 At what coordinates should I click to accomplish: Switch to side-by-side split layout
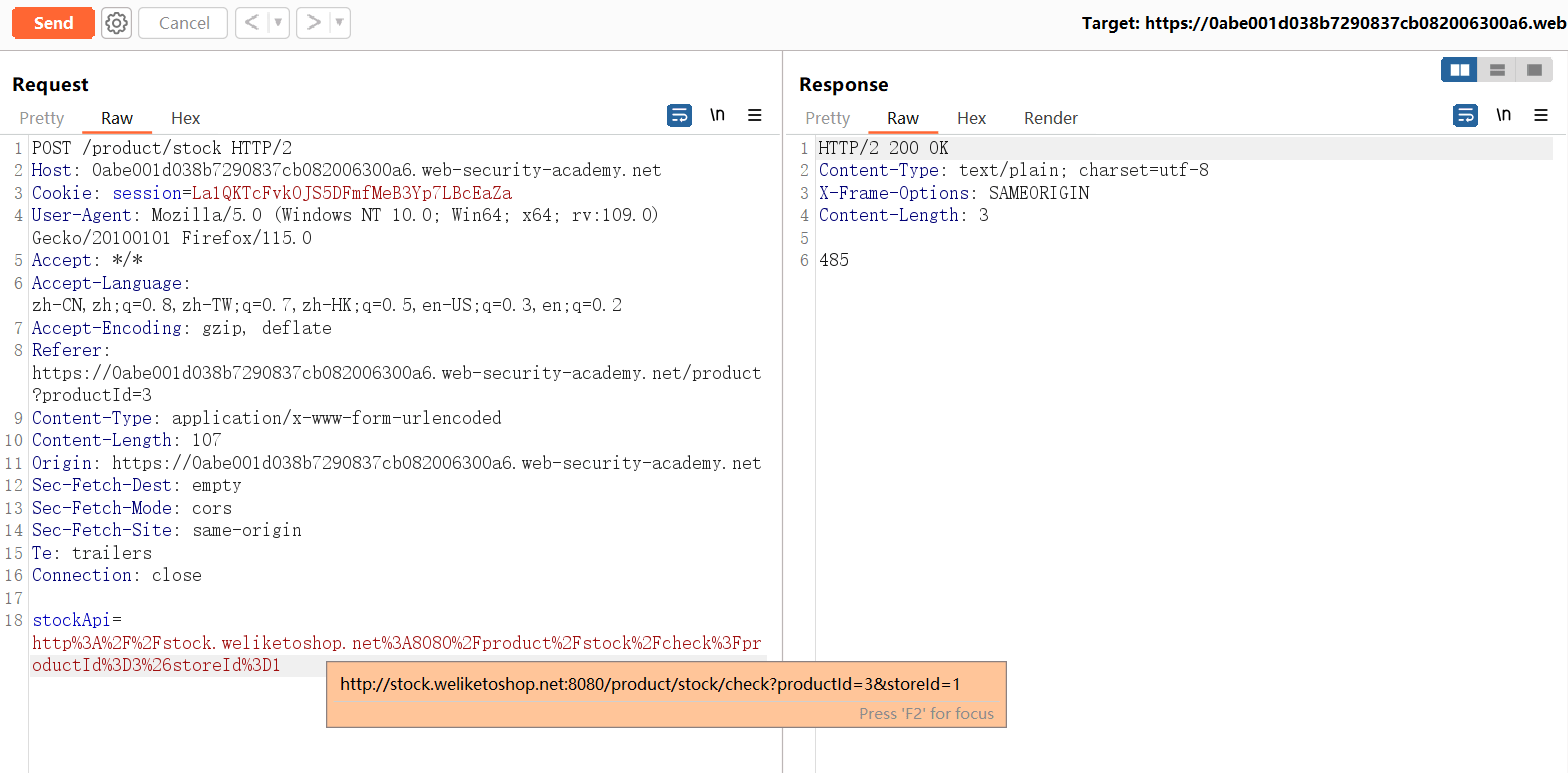click(1459, 70)
